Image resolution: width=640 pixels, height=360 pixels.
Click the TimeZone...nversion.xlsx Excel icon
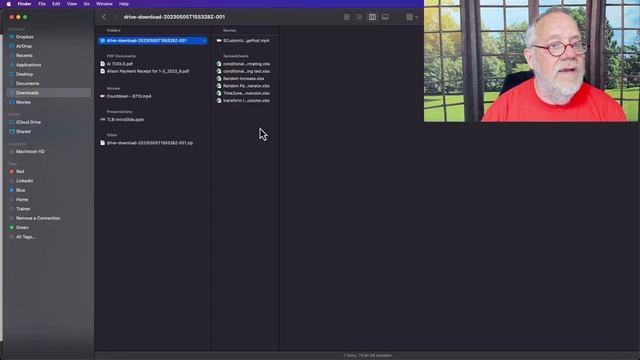(219, 93)
